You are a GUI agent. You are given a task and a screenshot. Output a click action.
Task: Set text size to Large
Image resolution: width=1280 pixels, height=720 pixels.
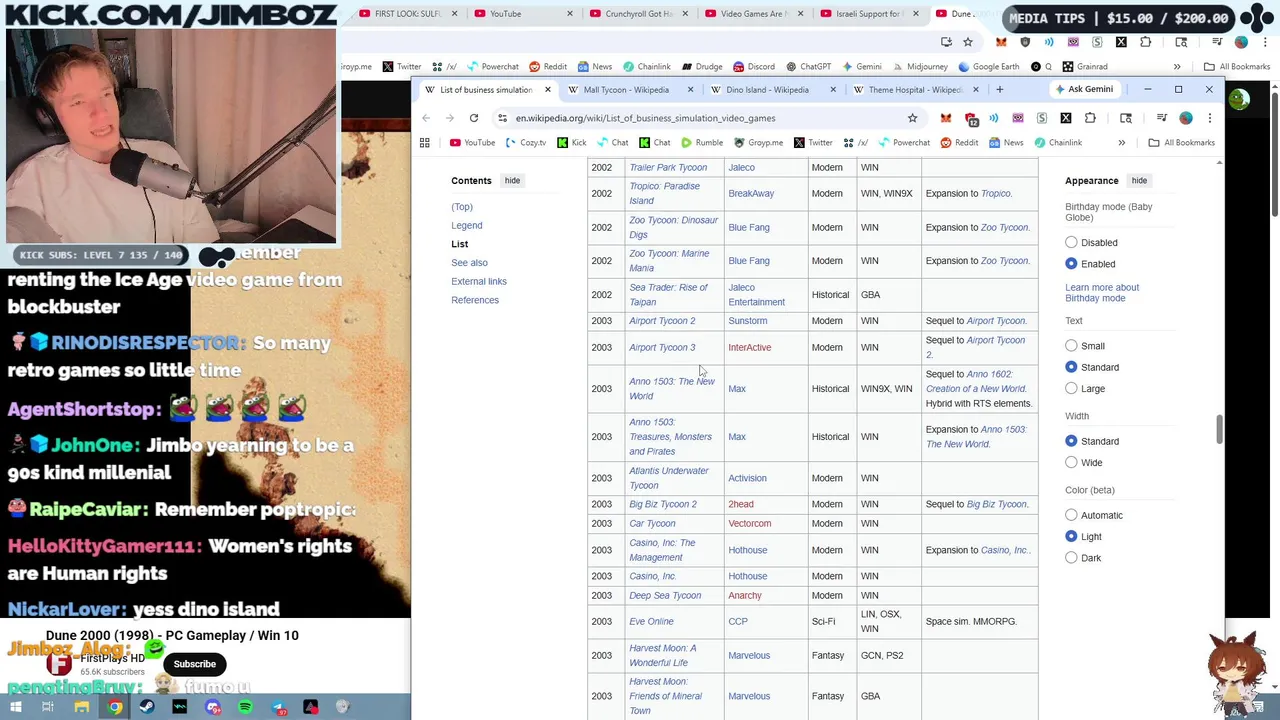1071,389
